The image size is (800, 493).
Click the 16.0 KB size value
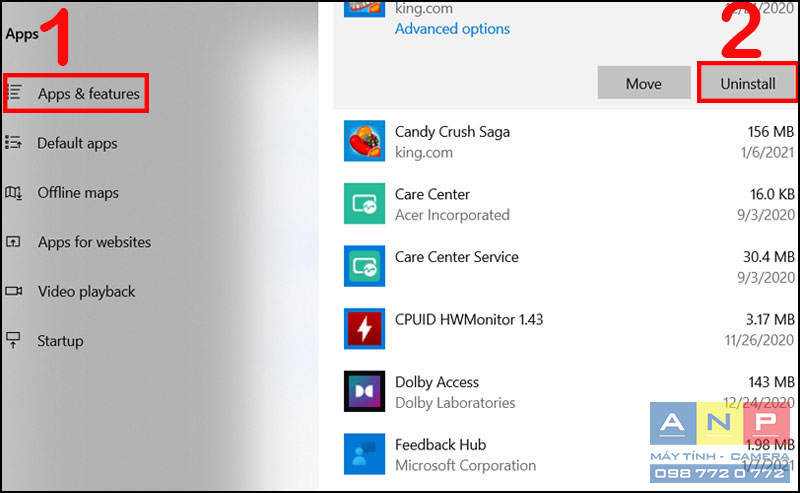(x=772, y=194)
